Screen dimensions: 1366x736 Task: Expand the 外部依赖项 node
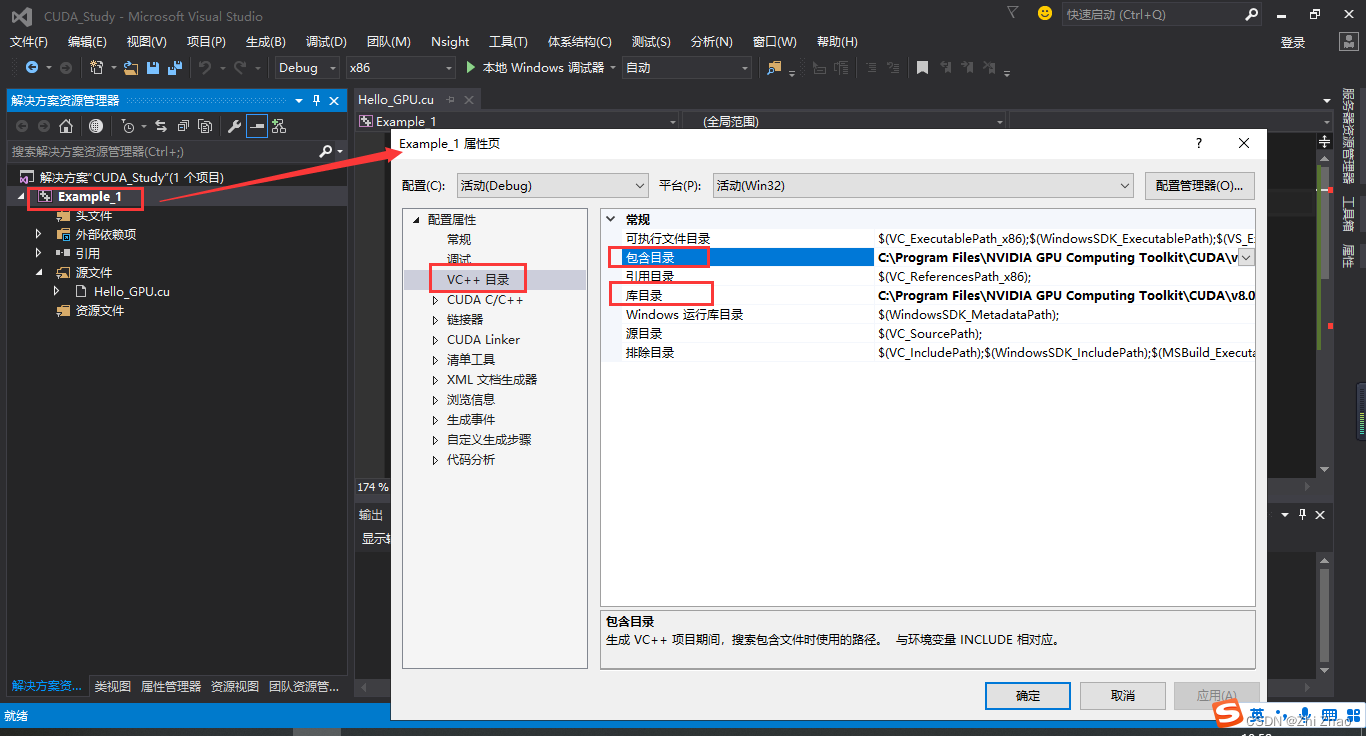(38, 234)
